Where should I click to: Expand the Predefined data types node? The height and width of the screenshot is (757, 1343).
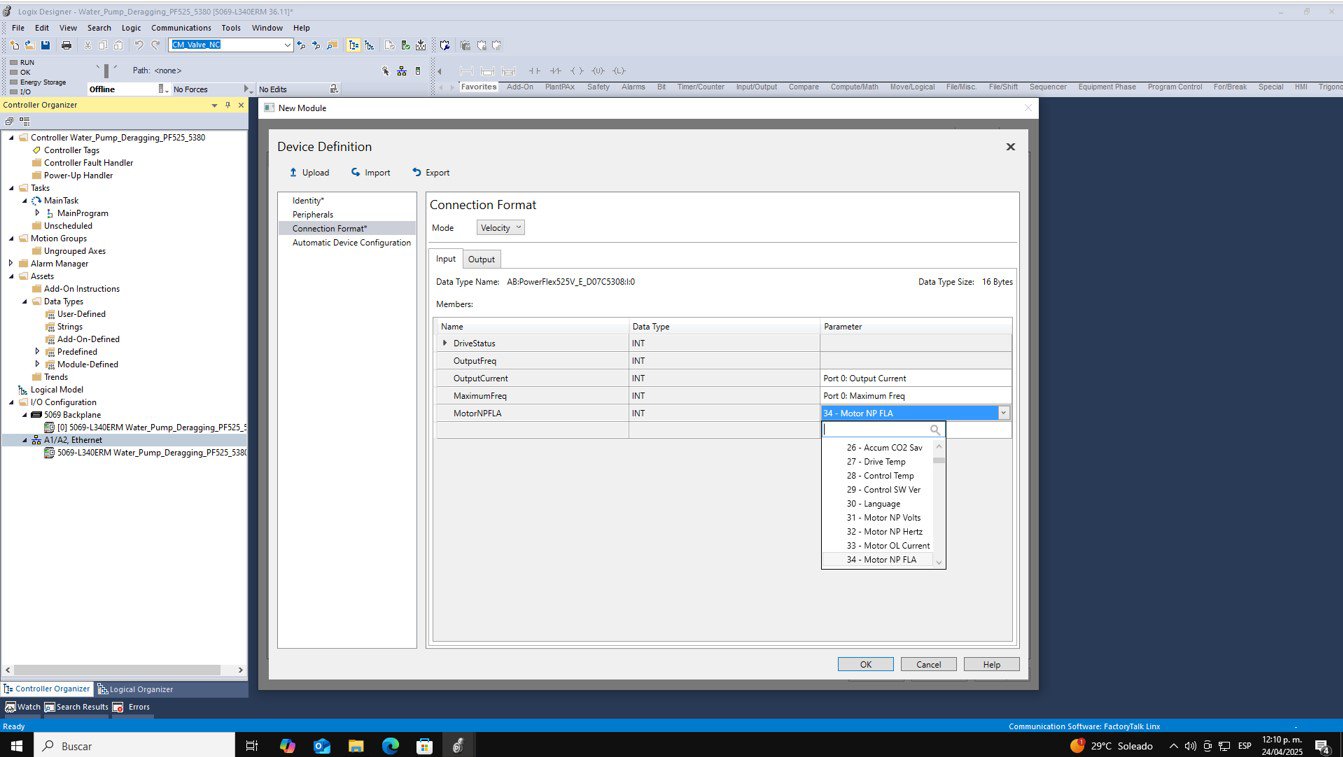38,352
